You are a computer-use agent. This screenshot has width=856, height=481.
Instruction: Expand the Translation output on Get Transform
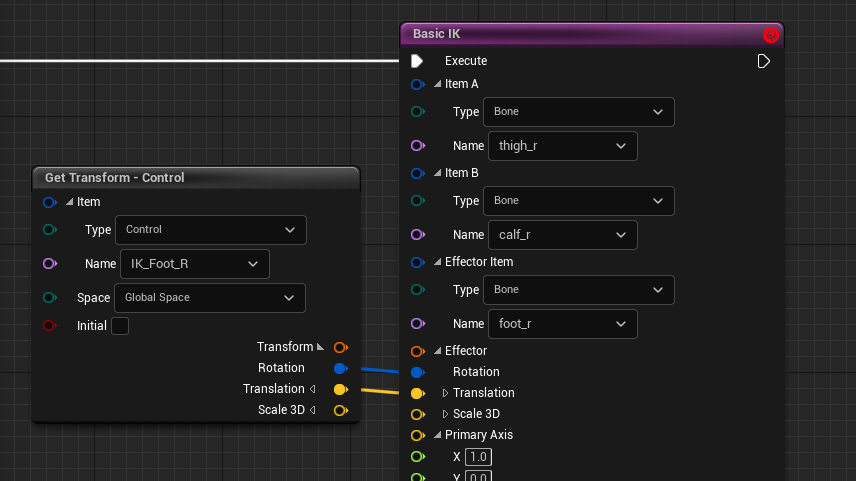(313, 389)
